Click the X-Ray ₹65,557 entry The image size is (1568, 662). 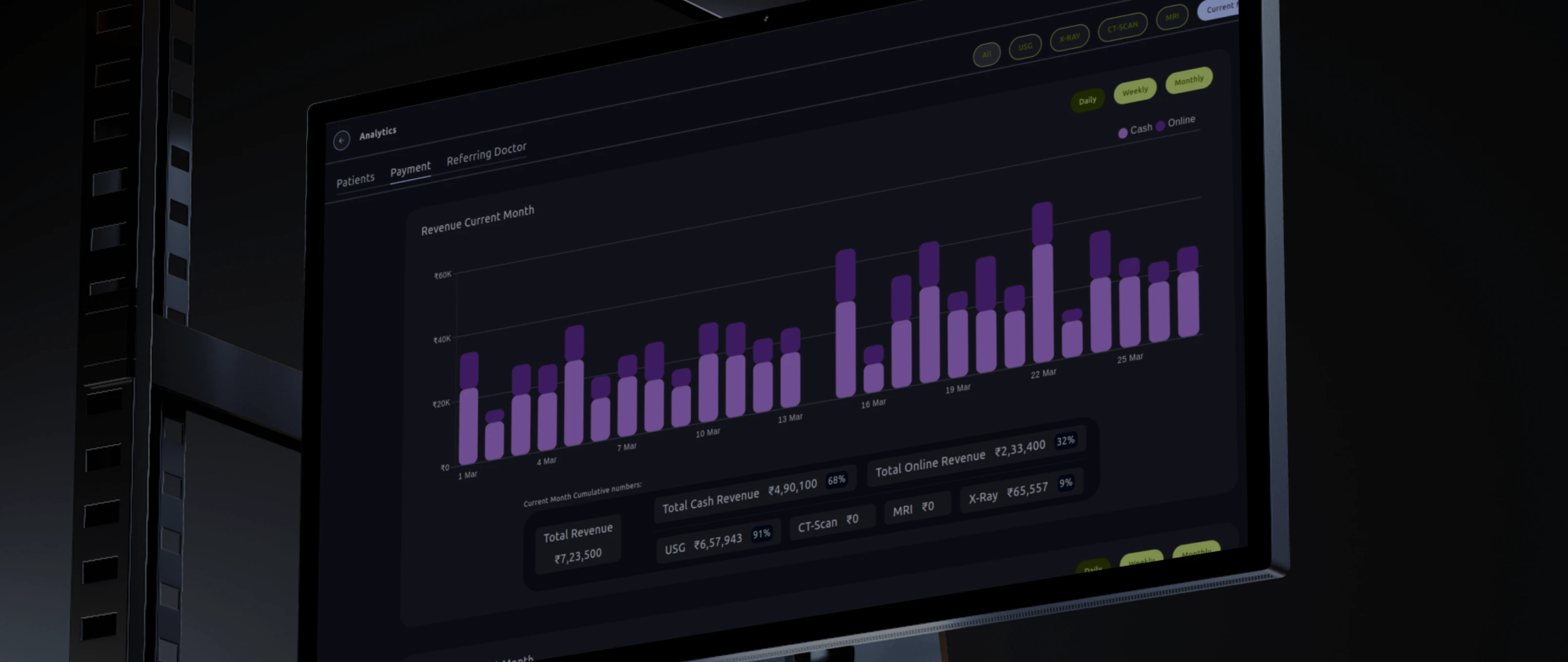(1021, 490)
